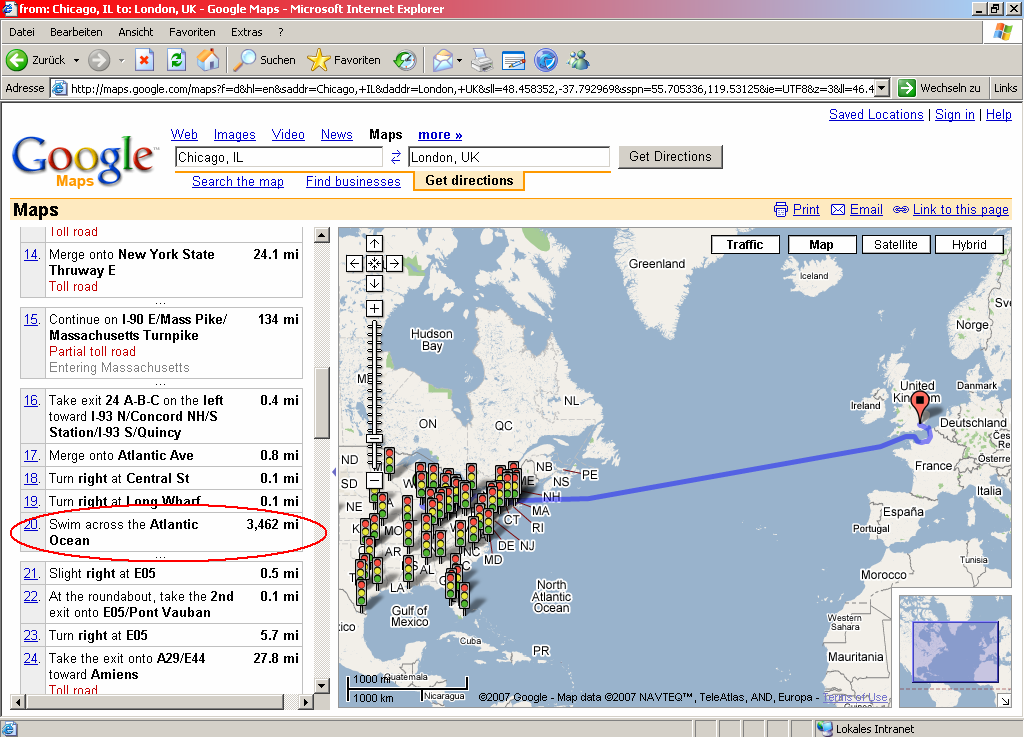Click the overview minimap thumbnail
This screenshot has width=1024, height=737.
[955, 651]
